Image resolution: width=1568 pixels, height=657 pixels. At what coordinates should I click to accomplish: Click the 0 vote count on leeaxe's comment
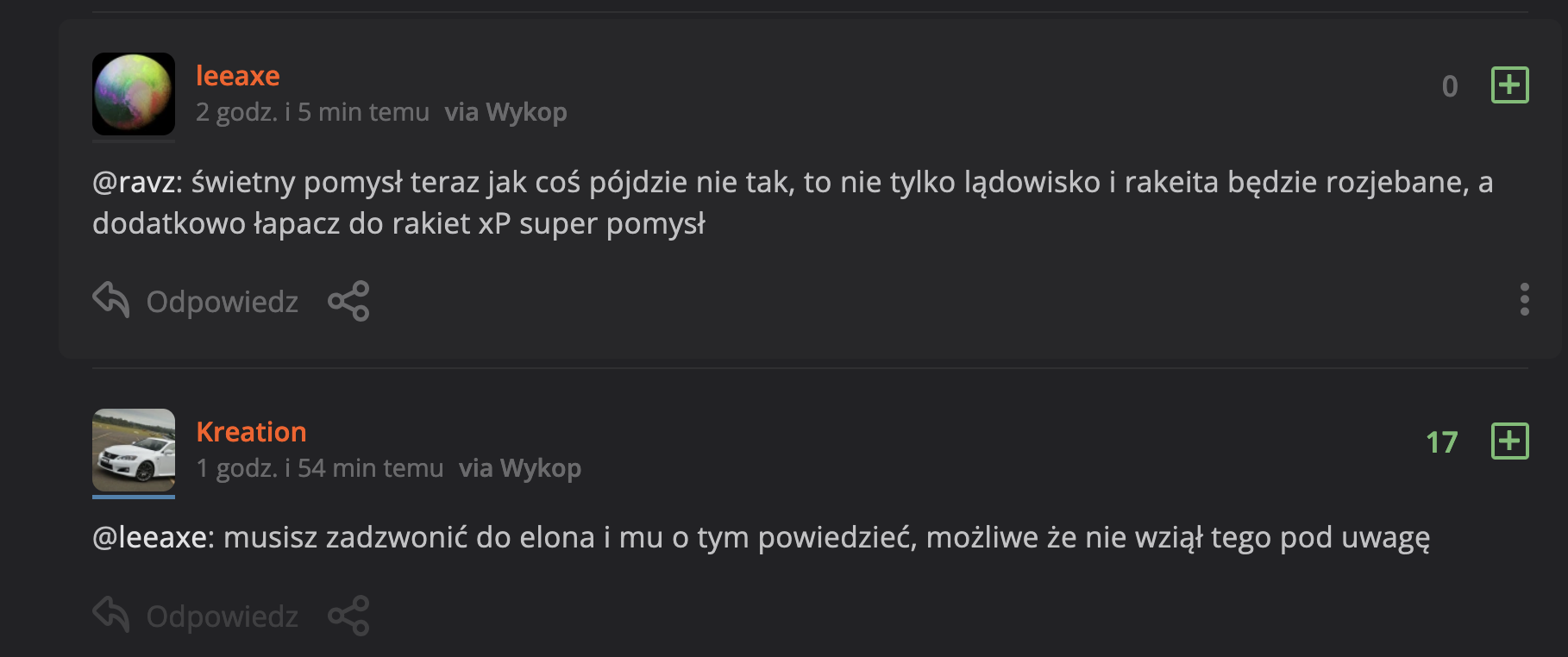pos(1450,86)
